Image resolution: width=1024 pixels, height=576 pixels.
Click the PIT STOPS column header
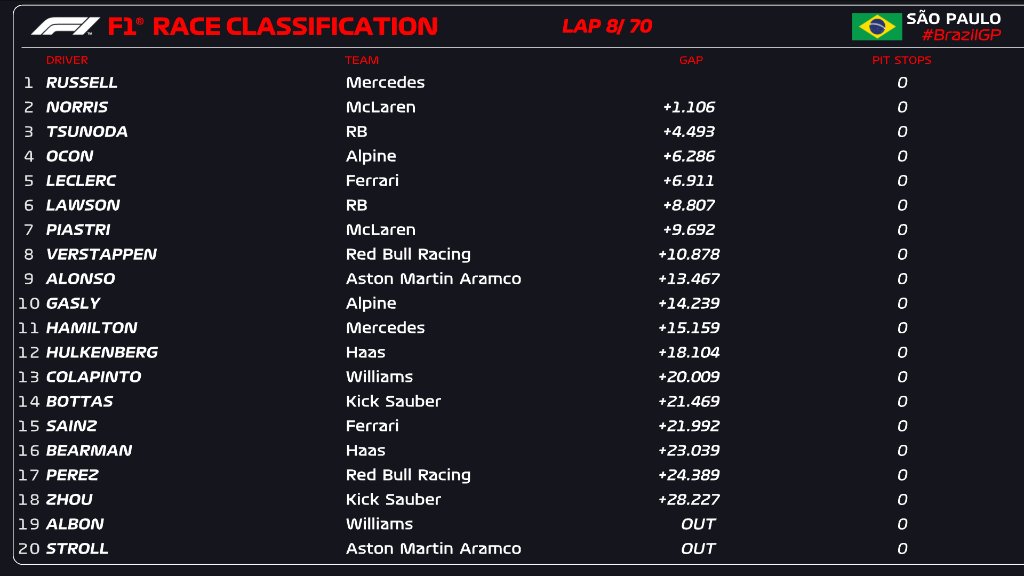coord(901,60)
